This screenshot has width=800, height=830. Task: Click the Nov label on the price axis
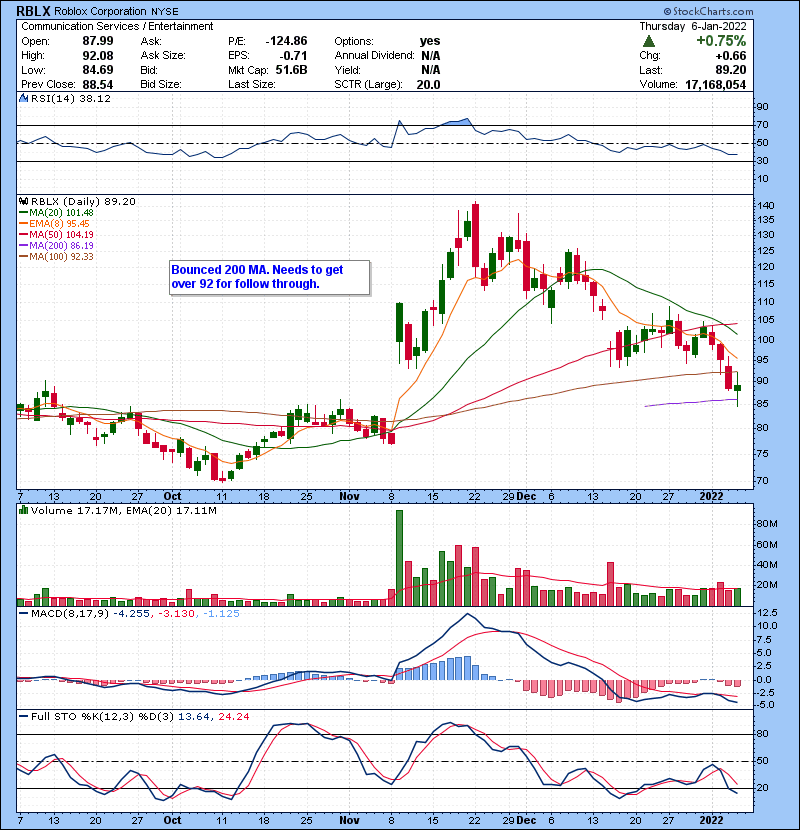pyautogui.click(x=349, y=497)
